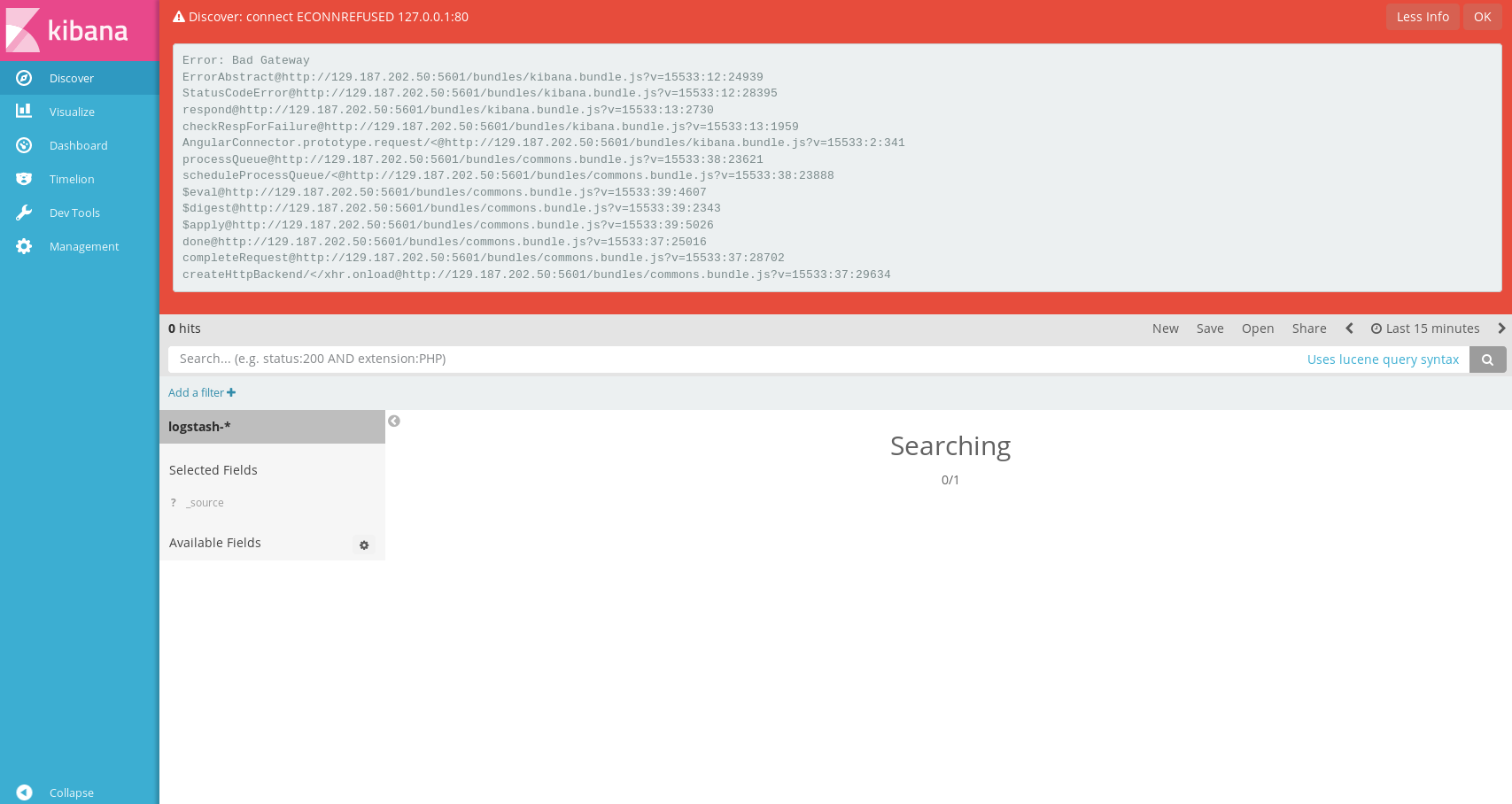Open the Management section
The height and width of the screenshot is (804, 1512).
84,246
